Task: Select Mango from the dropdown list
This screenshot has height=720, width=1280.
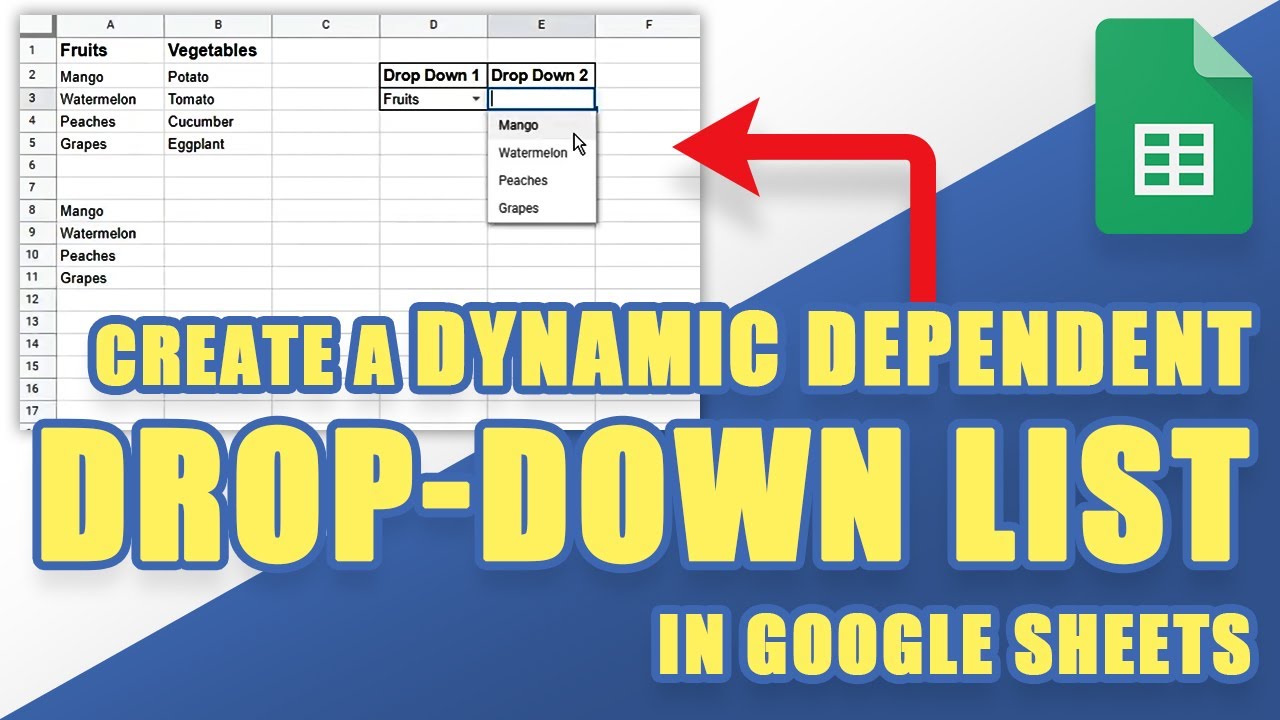Action: [x=542, y=125]
